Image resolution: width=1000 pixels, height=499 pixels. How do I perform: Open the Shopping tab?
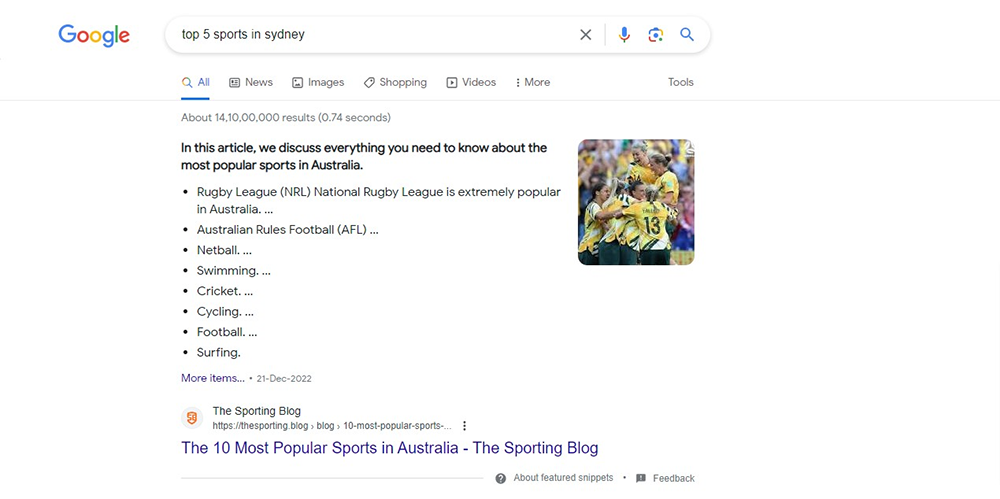point(395,82)
